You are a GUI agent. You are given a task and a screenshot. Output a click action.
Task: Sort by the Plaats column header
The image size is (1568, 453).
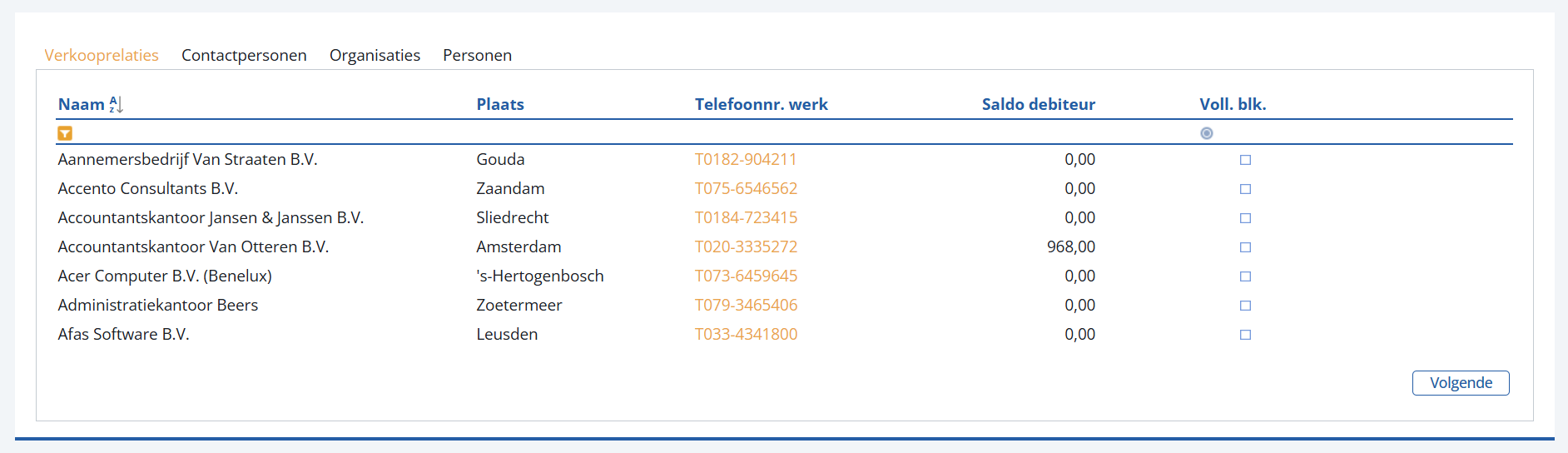click(x=500, y=104)
